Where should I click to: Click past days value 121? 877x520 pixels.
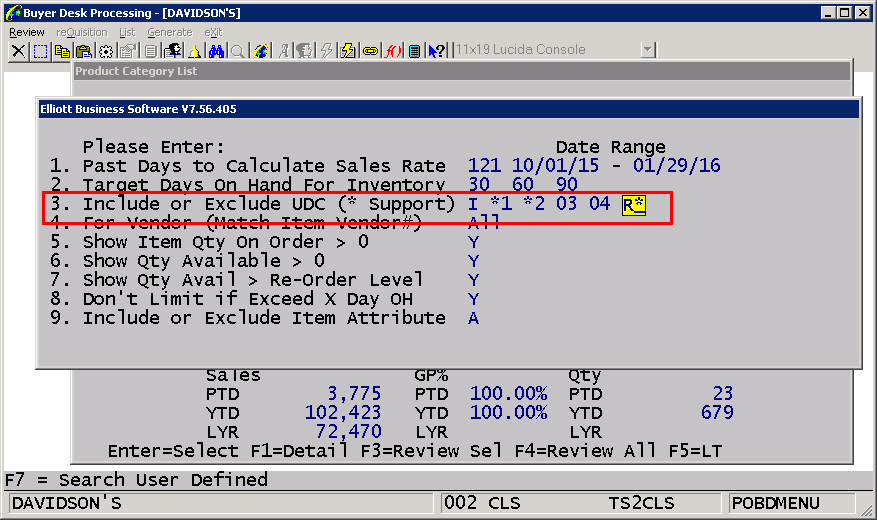[484, 166]
